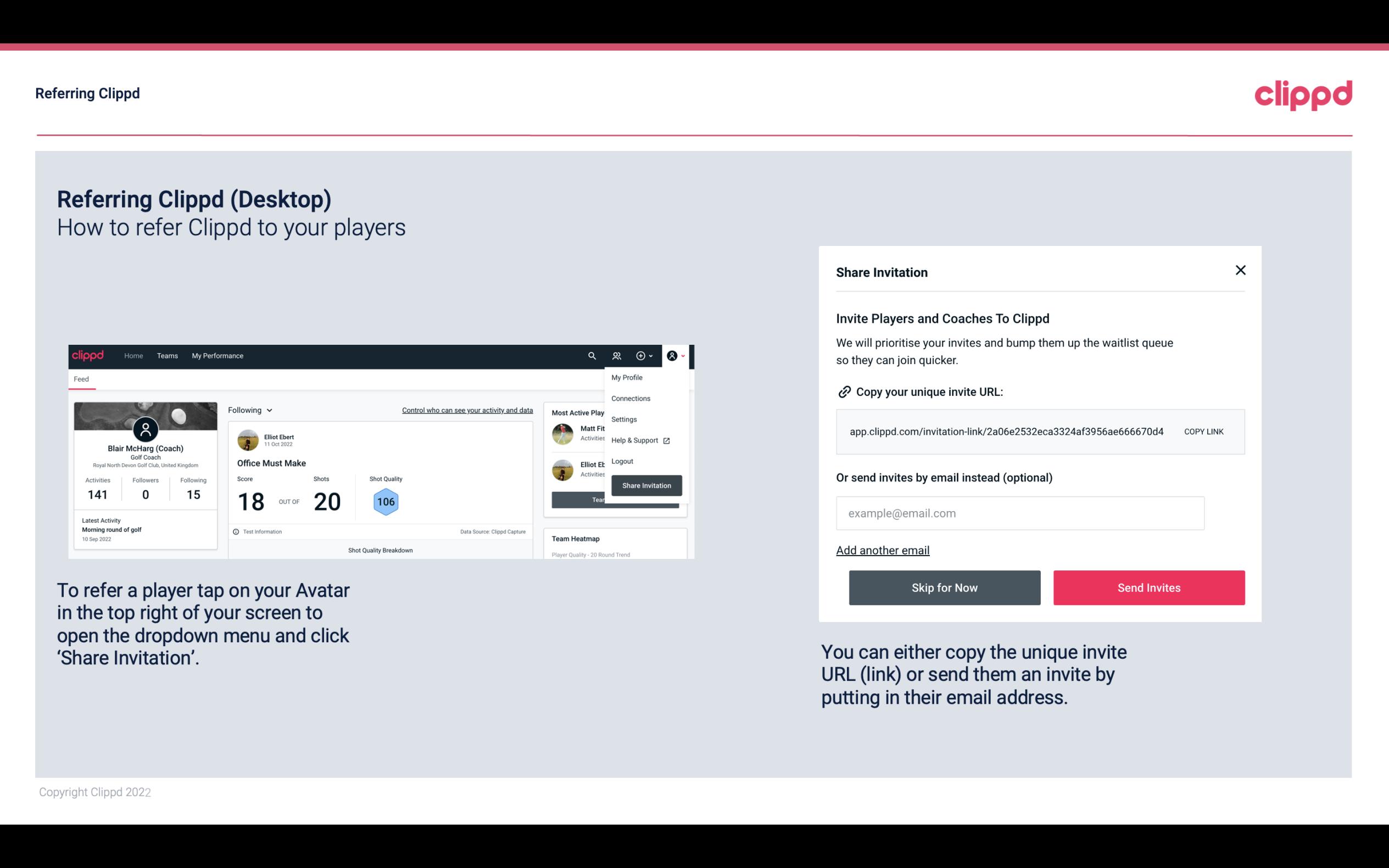Click 'Following' dropdown on player profile
This screenshot has width=1389, height=868.
[249, 409]
